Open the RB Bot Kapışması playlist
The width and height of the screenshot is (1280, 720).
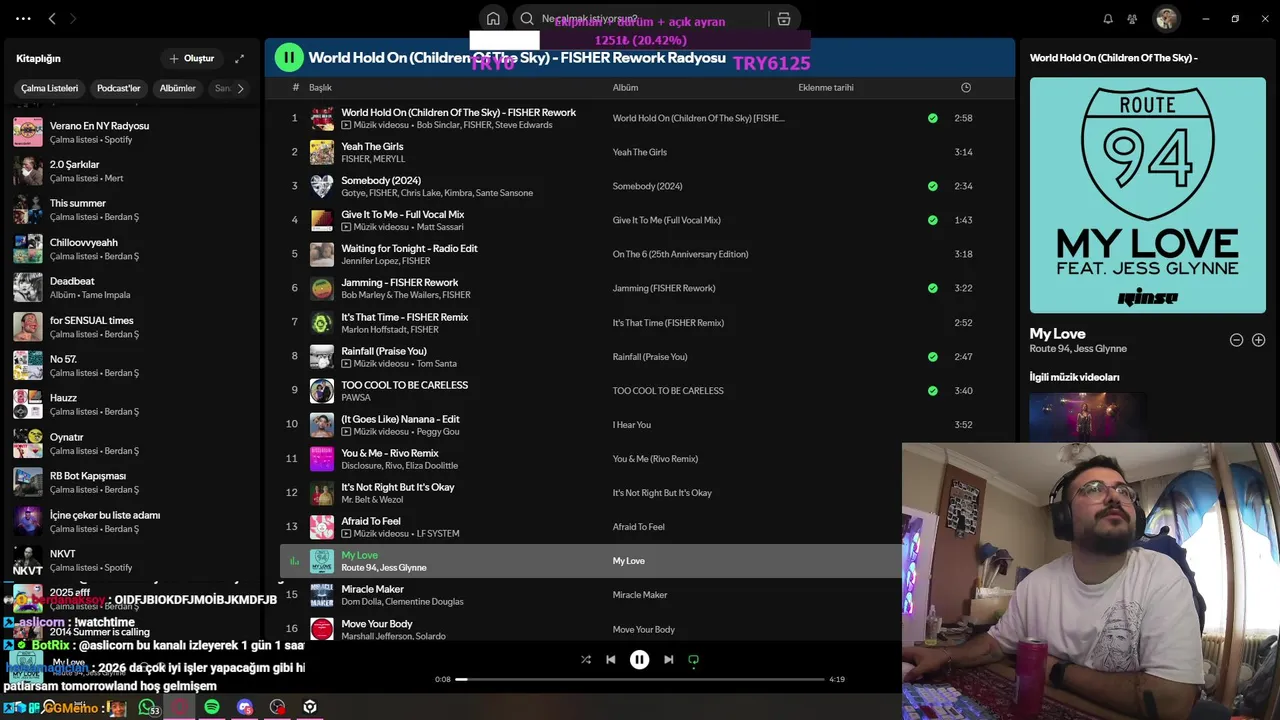132,483
